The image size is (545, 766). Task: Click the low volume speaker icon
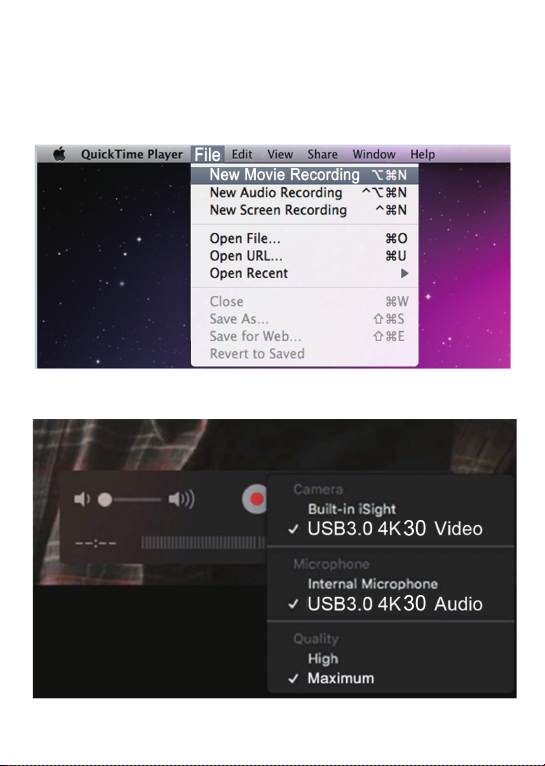pos(82,499)
